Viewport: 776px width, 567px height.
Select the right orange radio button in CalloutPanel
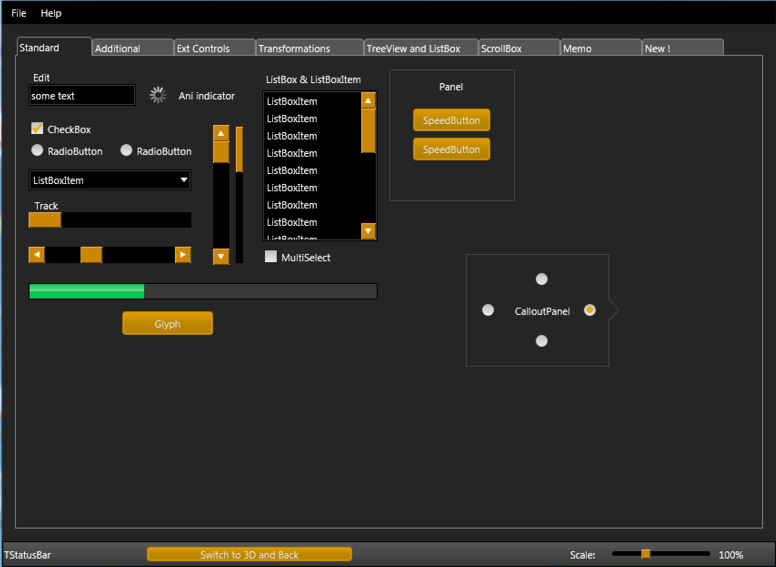pyautogui.click(x=589, y=310)
